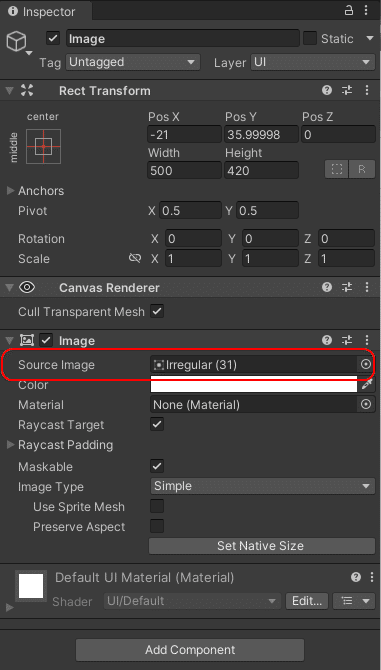Click the color eyedropper icon
This screenshot has width=381, height=670.
tap(367, 385)
